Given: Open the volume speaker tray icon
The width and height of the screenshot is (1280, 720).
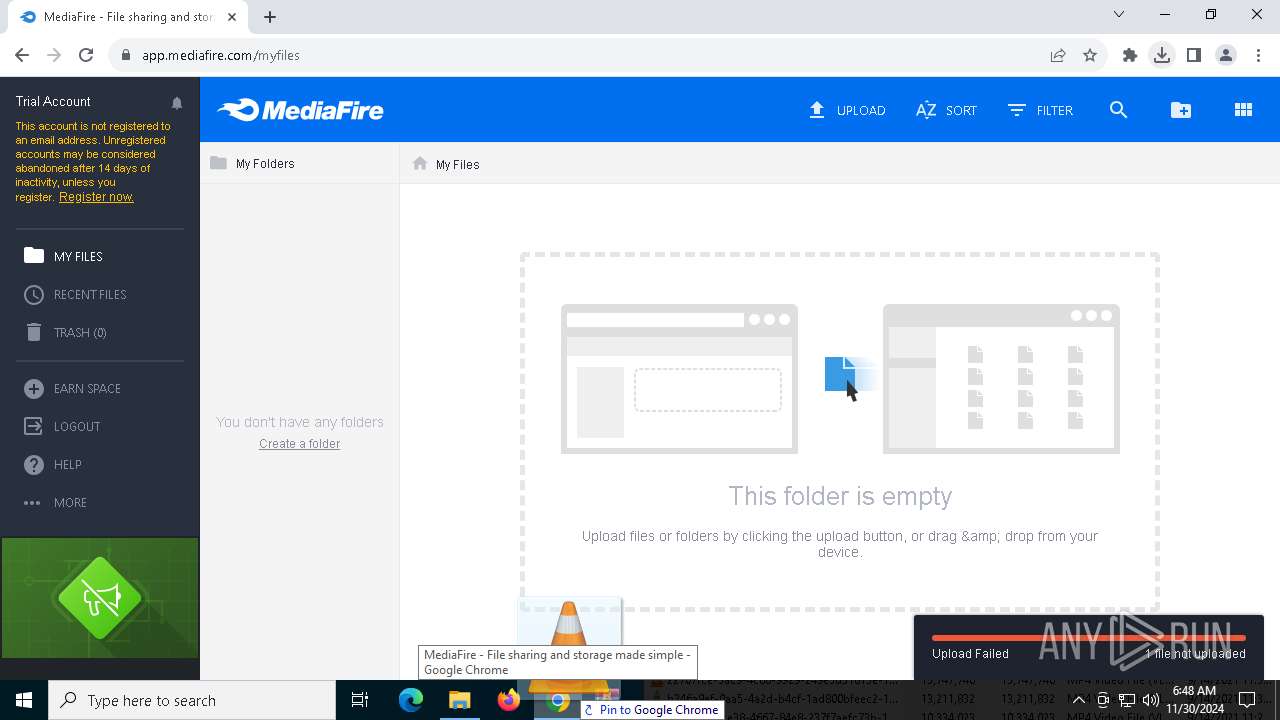Looking at the screenshot, I should tap(1150, 700).
